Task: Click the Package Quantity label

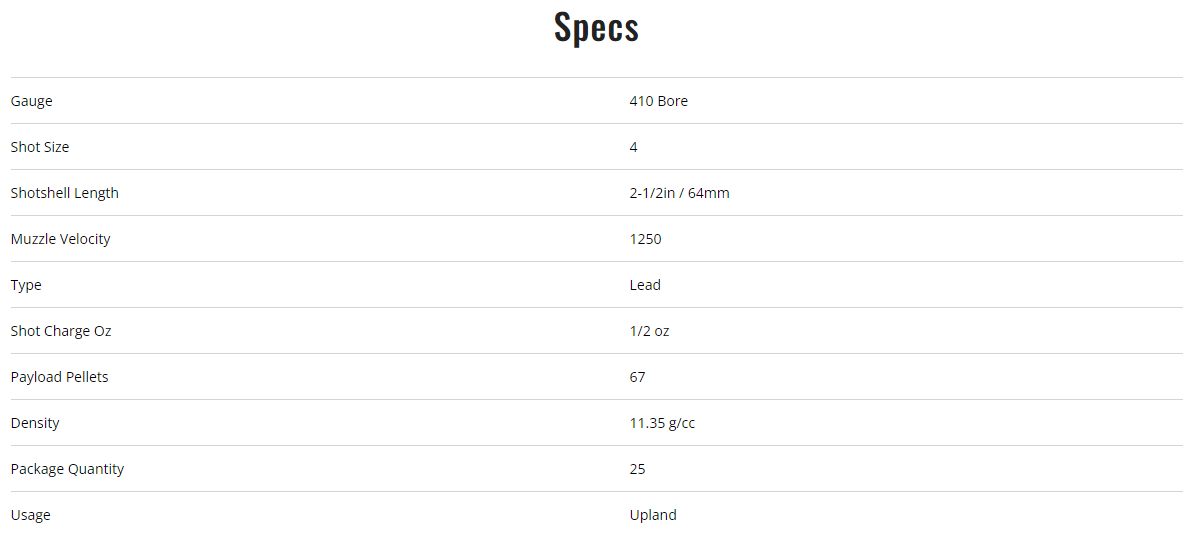Action: 67,469
